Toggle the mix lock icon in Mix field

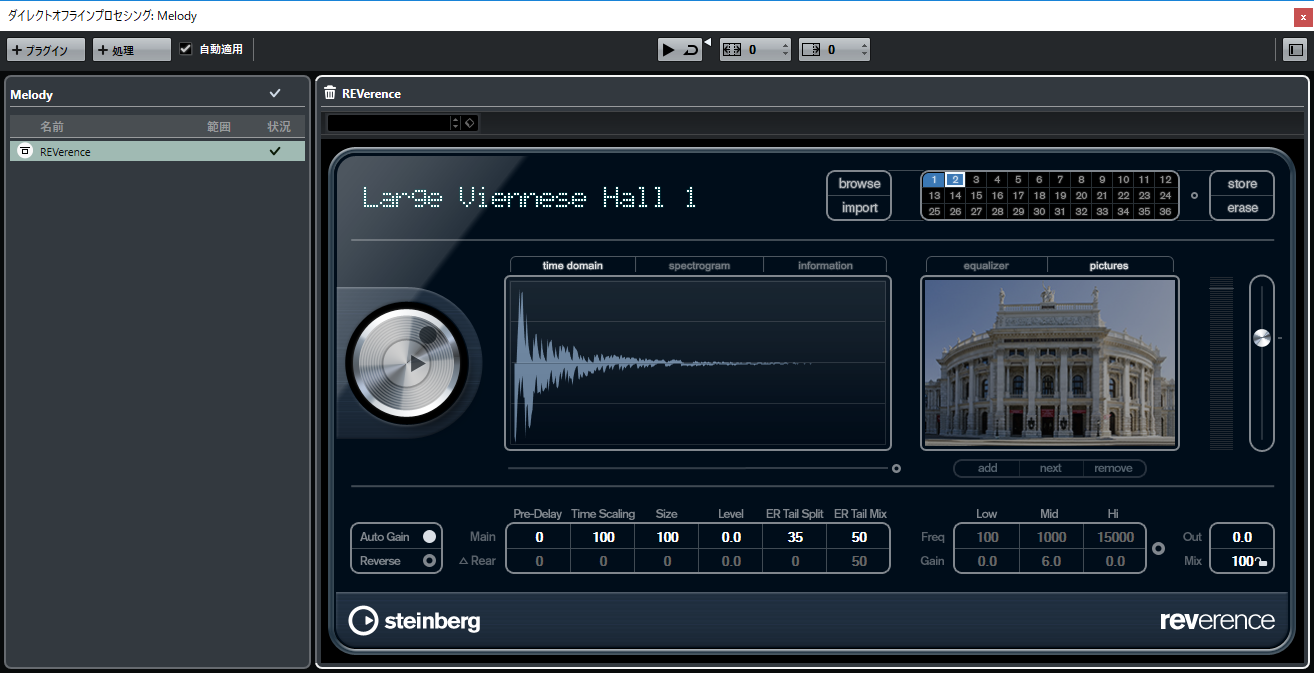tap(1262, 563)
